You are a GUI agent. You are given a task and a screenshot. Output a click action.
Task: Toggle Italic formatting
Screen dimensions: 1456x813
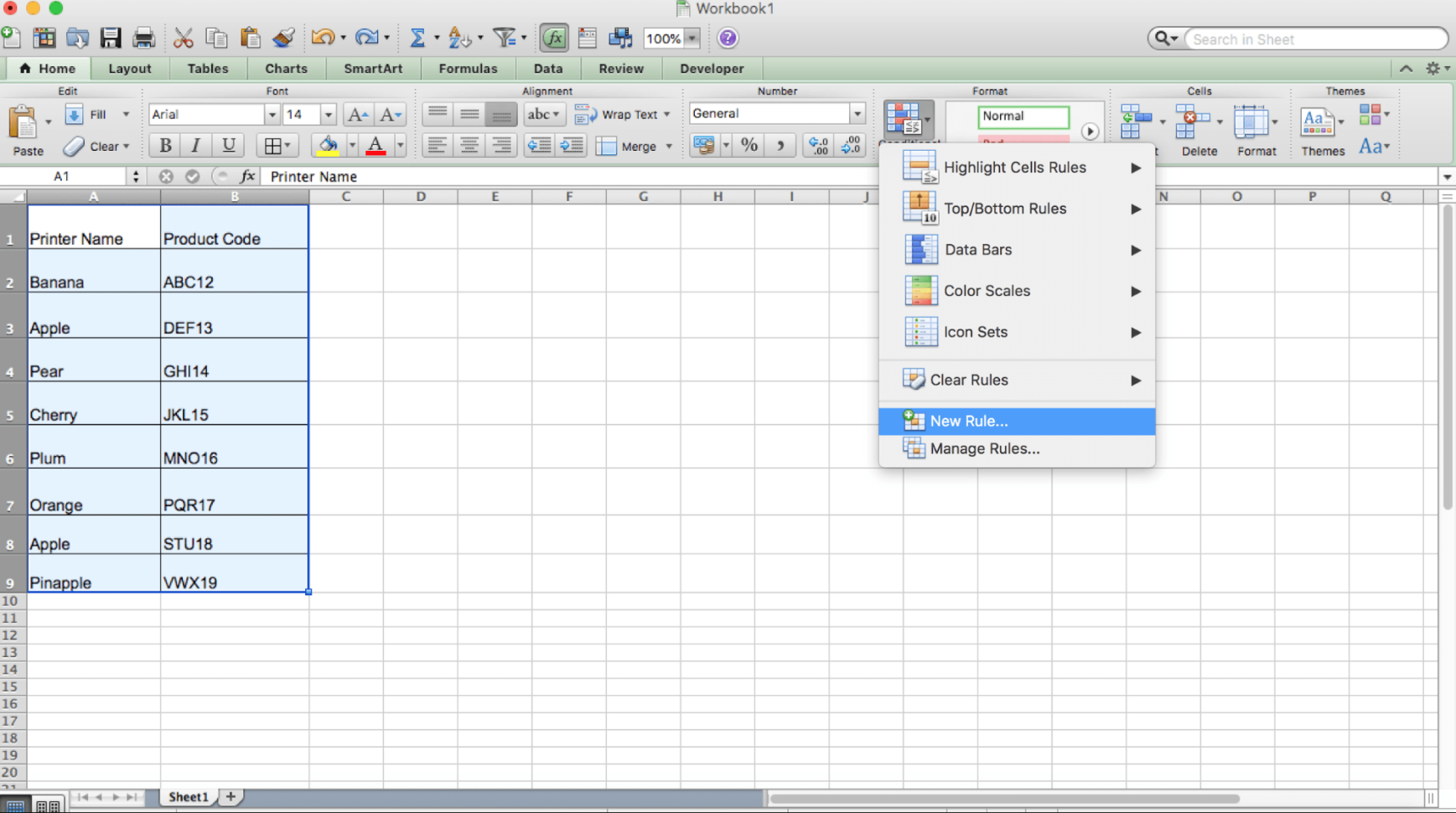coord(196,146)
